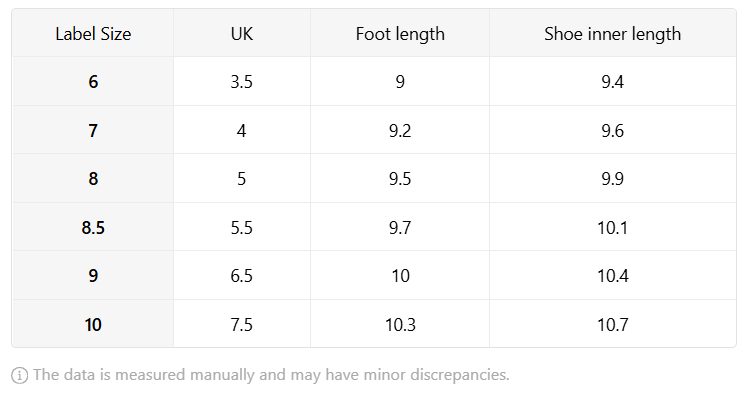
Task: Select label size 8.5 row
Action: 374,227
